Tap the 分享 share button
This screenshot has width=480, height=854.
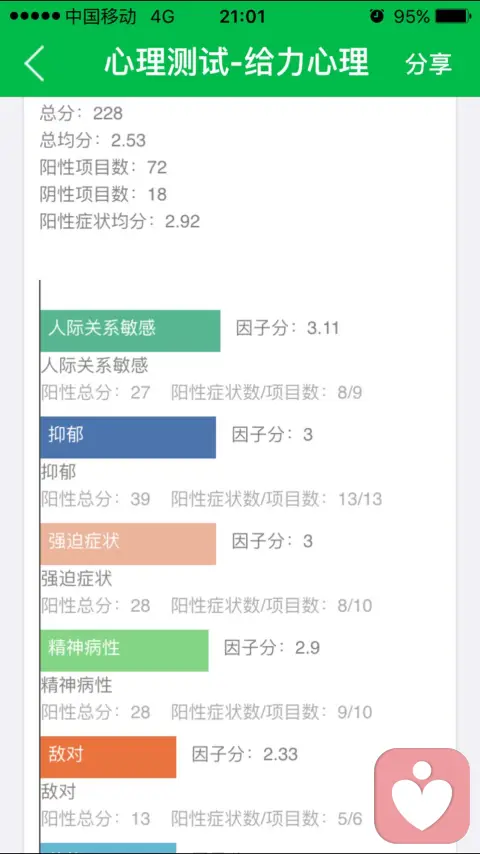click(x=428, y=63)
